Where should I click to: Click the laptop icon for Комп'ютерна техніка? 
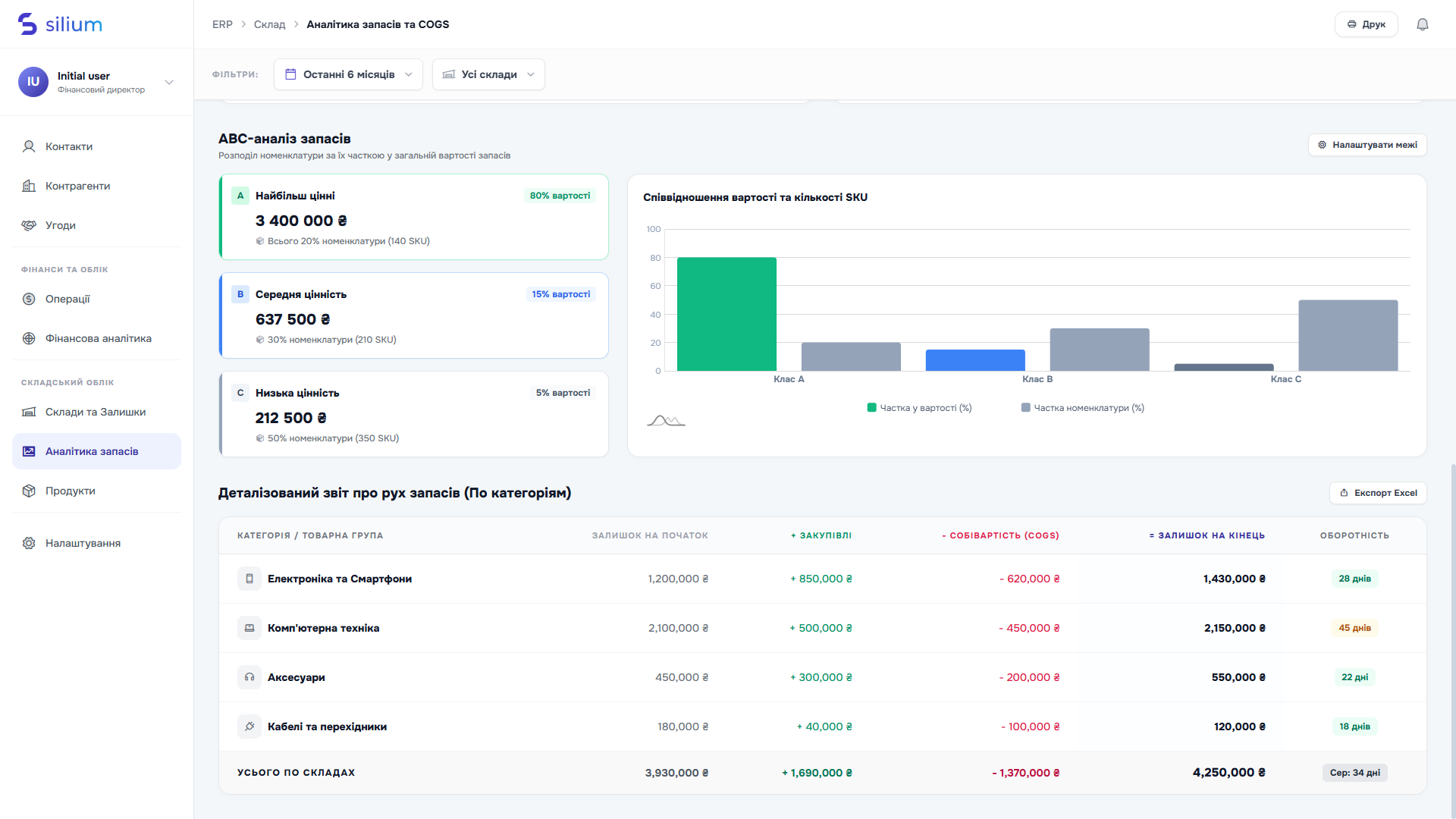(249, 628)
